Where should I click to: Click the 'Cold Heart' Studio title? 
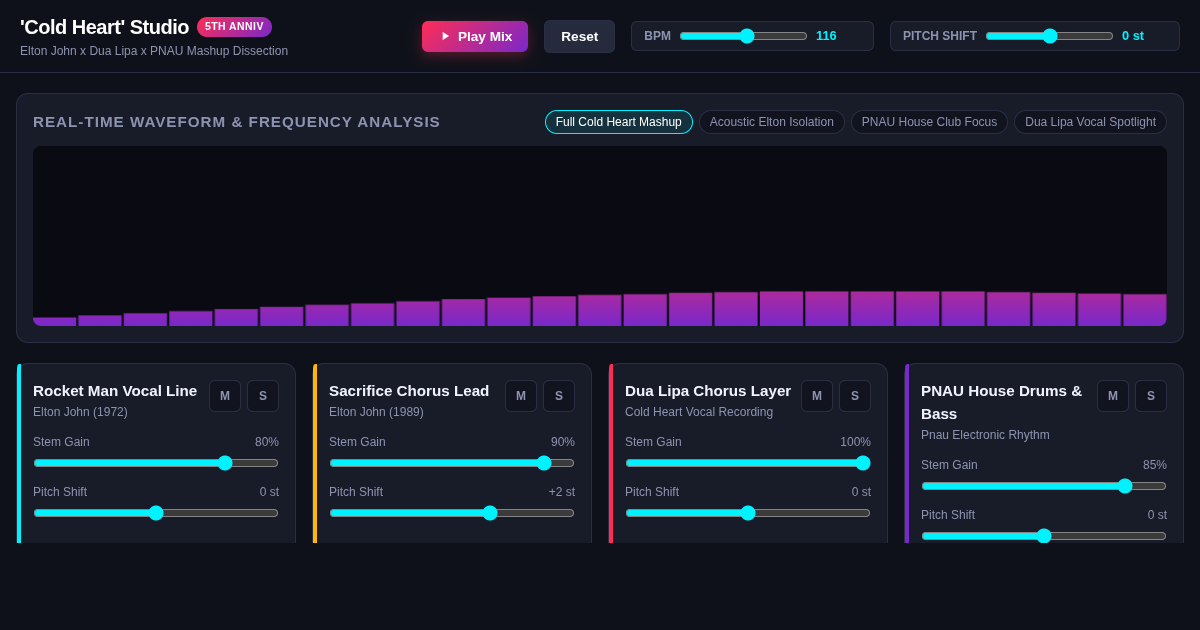pyautogui.click(x=104, y=27)
